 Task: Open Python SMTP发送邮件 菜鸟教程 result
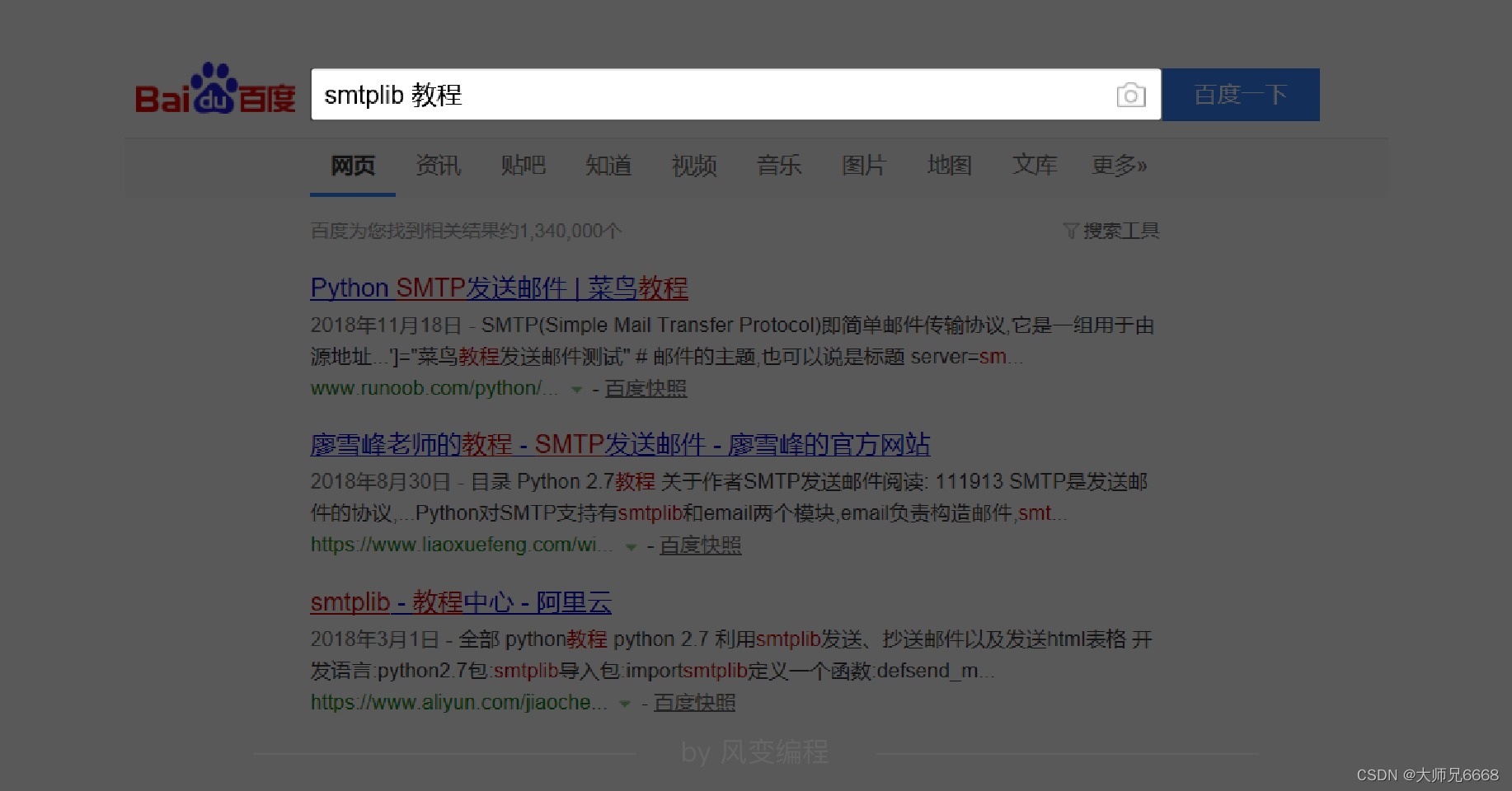click(x=499, y=288)
